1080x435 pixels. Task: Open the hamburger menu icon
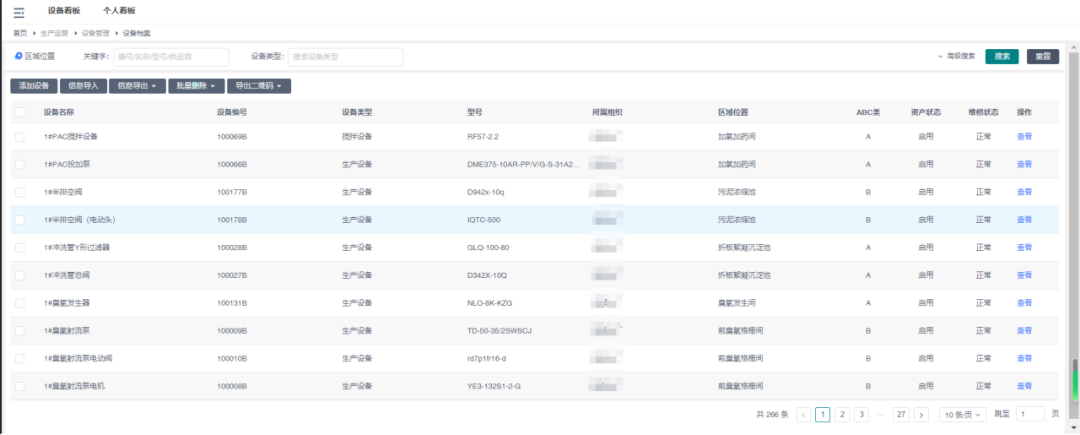click(x=18, y=13)
